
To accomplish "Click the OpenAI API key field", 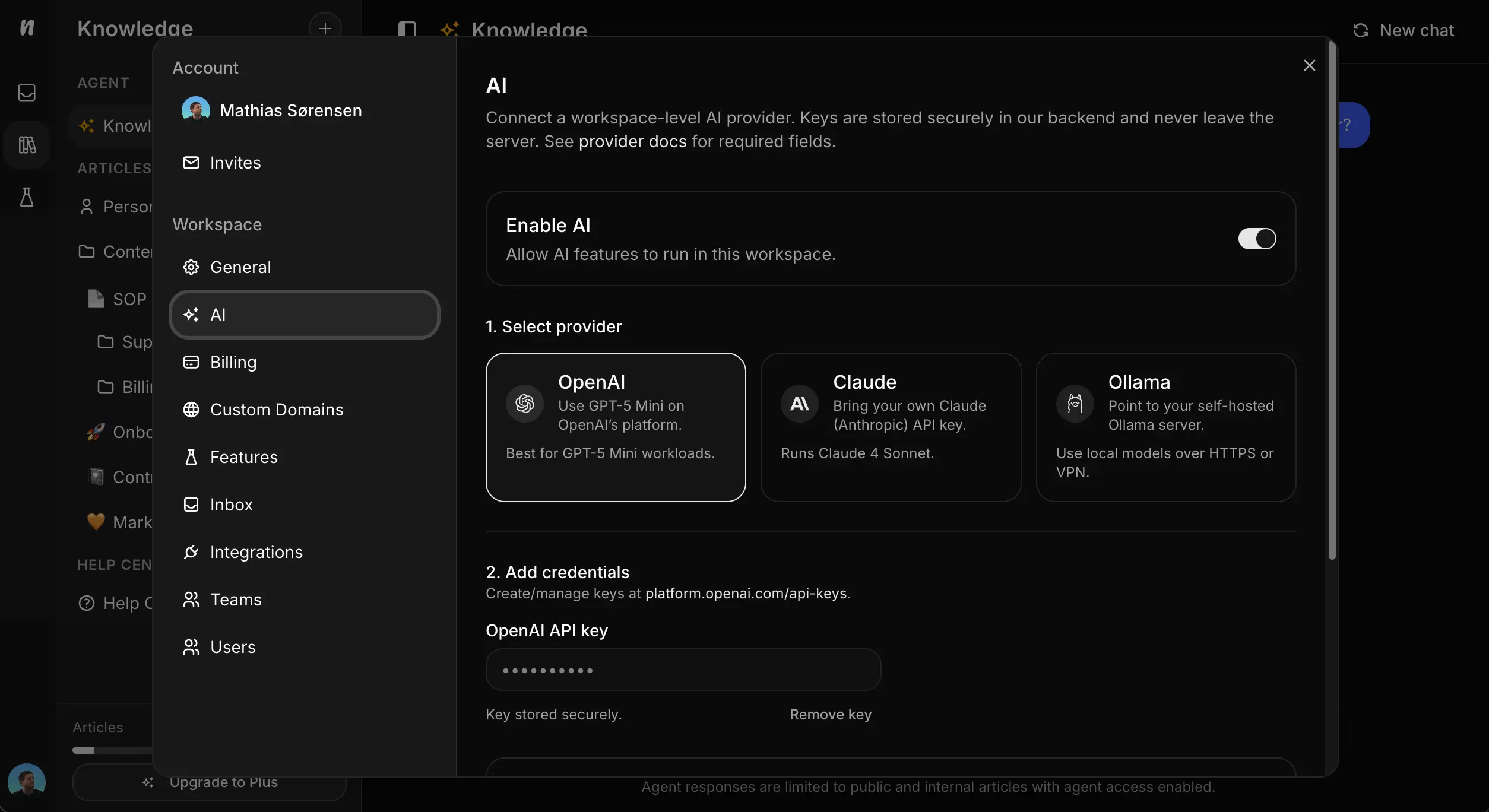I will (x=683, y=670).
